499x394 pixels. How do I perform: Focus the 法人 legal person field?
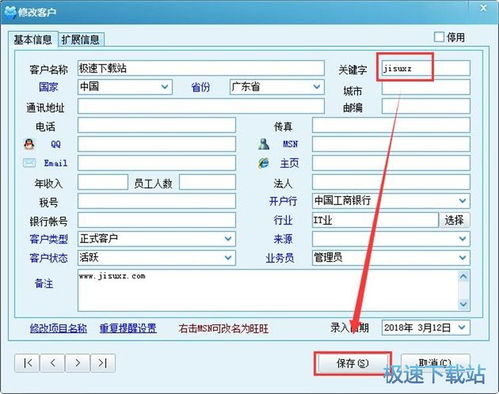tap(391, 182)
